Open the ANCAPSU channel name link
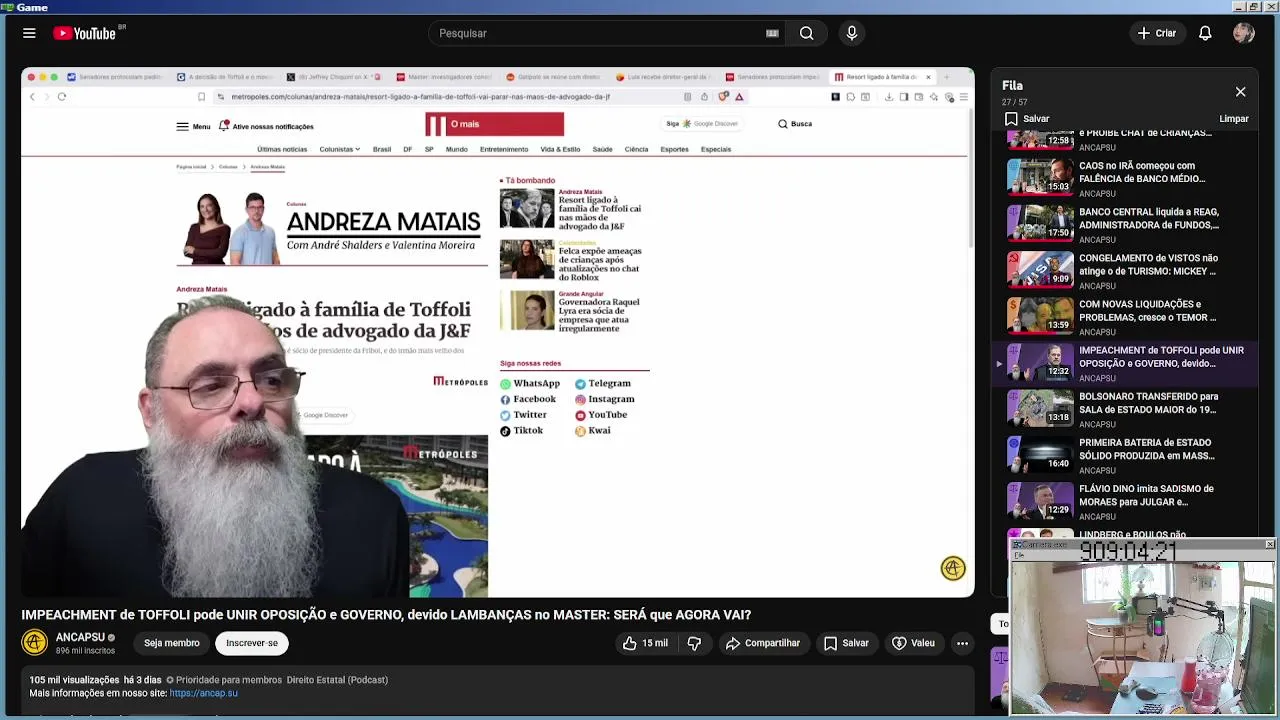 click(x=80, y=637)
